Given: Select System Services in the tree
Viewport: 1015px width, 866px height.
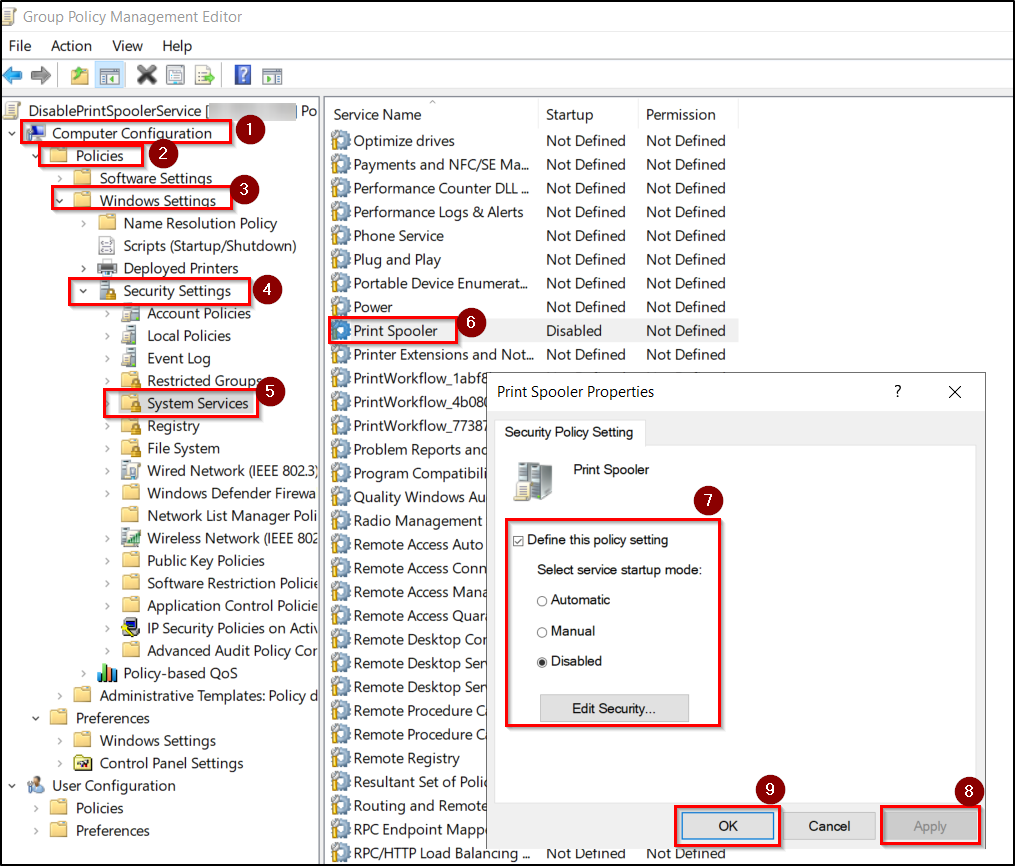Looking at the screenshot, I should tap(197, 403).
